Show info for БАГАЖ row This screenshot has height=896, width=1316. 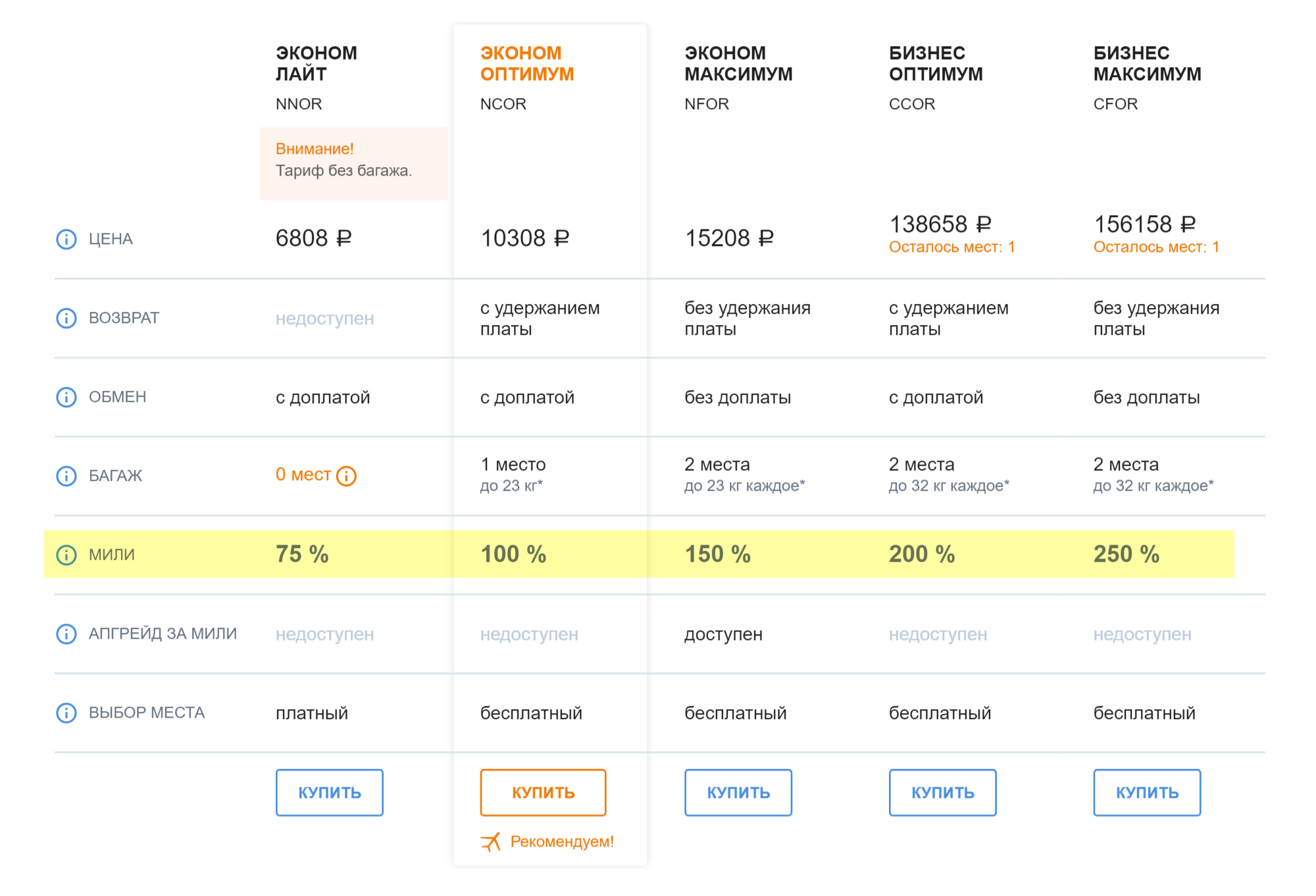pos(66,476)
